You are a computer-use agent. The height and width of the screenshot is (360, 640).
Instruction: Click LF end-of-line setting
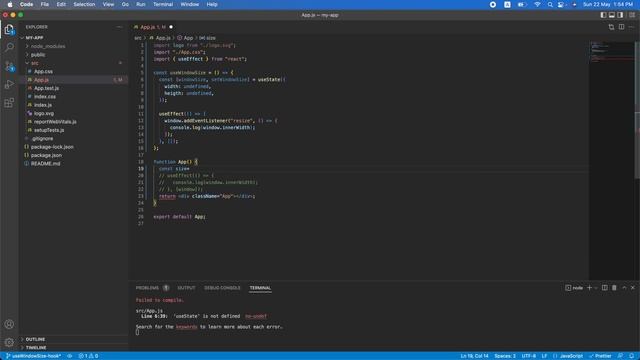coord(544,356)
